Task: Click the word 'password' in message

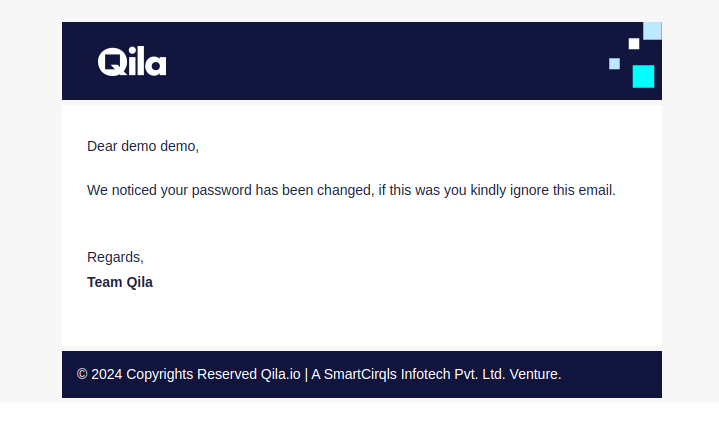Action: [221, 190]
